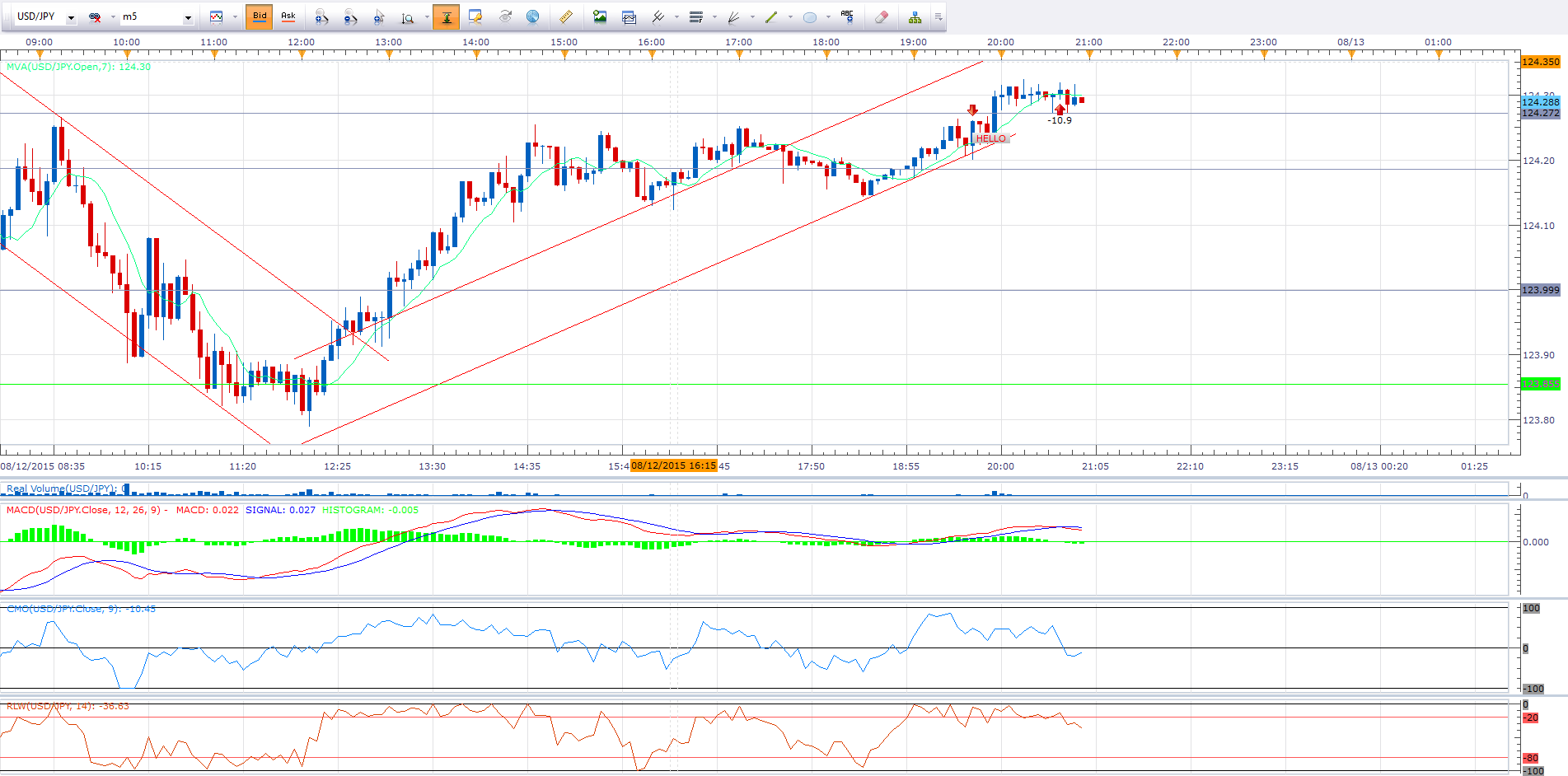The height and width of the screenshot is (776, 1568).
Task: Select the green trend line tool
Action: 771,17
